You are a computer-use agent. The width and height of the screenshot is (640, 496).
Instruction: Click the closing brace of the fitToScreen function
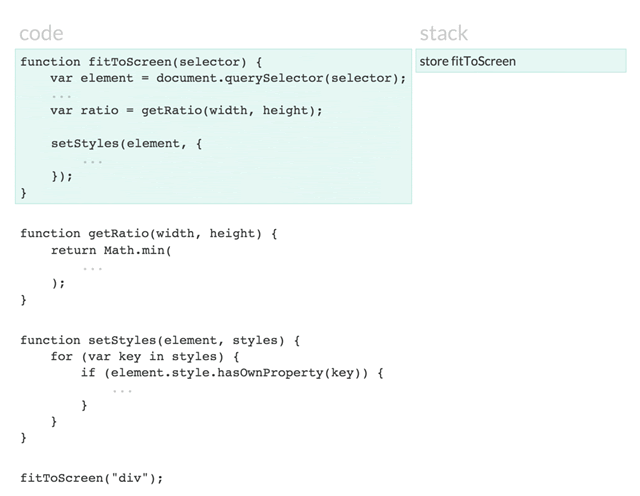(24, 193)
